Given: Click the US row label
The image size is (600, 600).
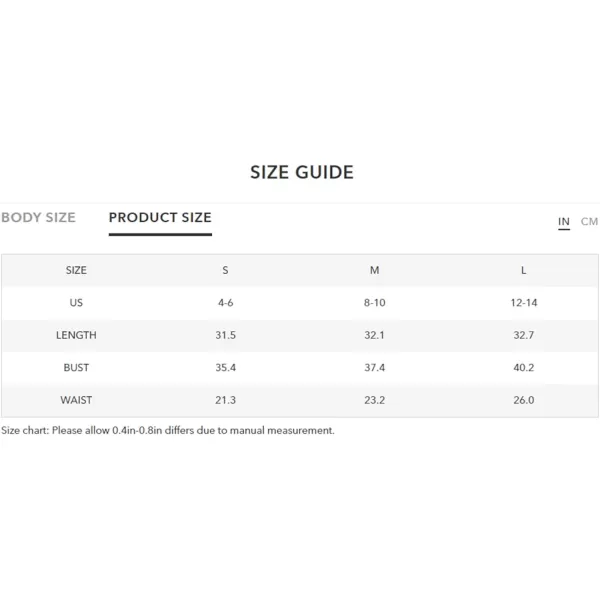Looking at the screenshot, I should 76,303.
